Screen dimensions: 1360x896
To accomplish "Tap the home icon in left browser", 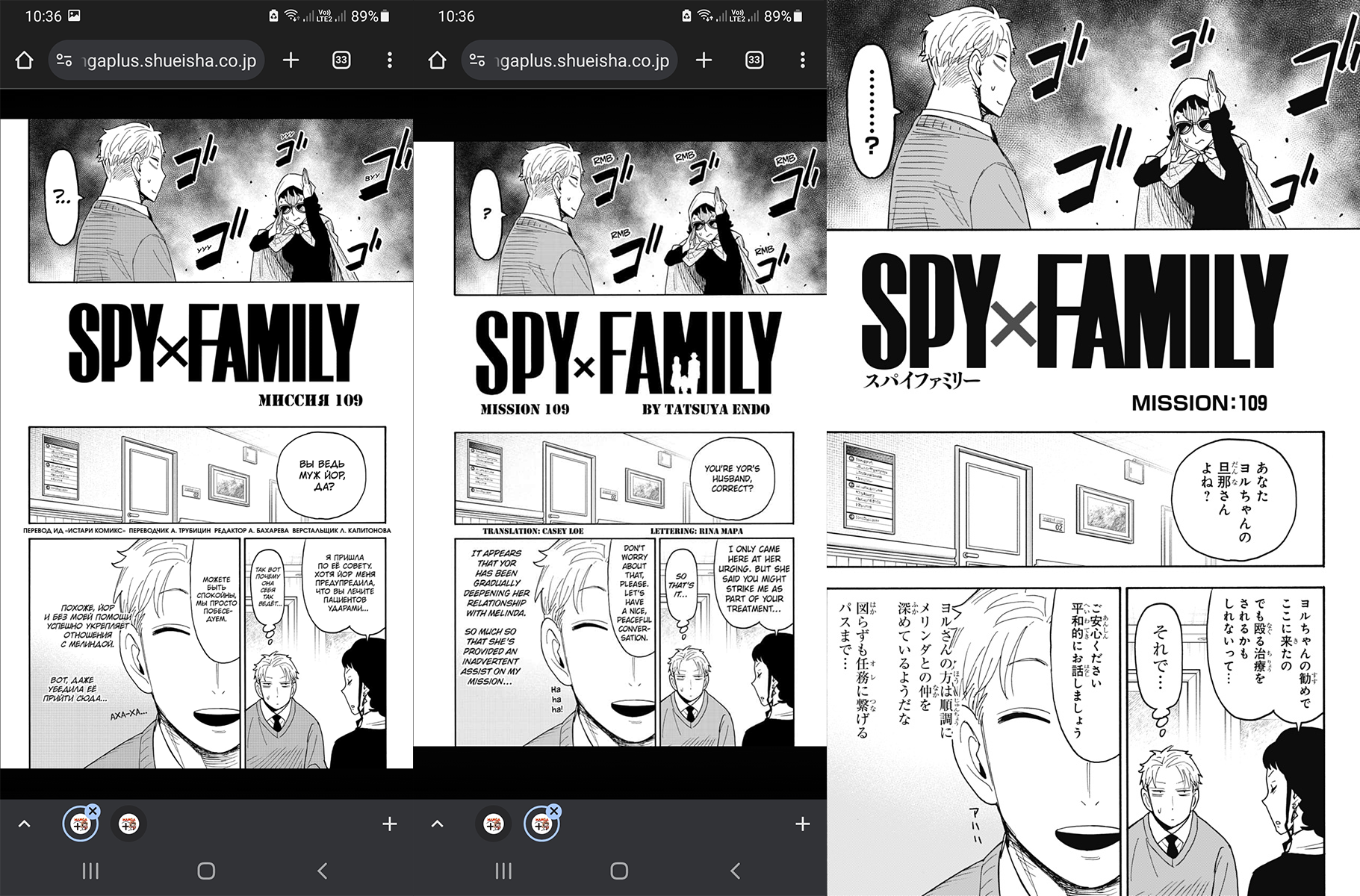I will point(24,60).
